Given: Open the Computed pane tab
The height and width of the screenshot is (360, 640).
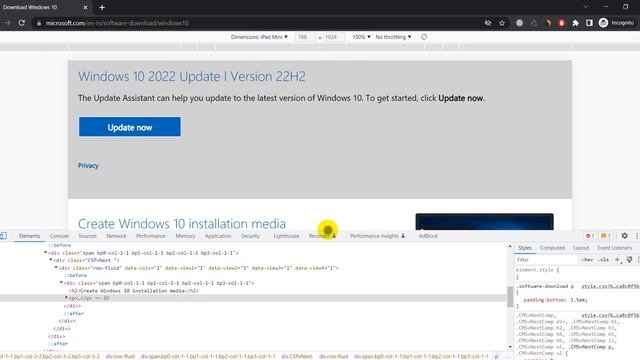Looking at the screenshot, I should (x=552, y=248).
